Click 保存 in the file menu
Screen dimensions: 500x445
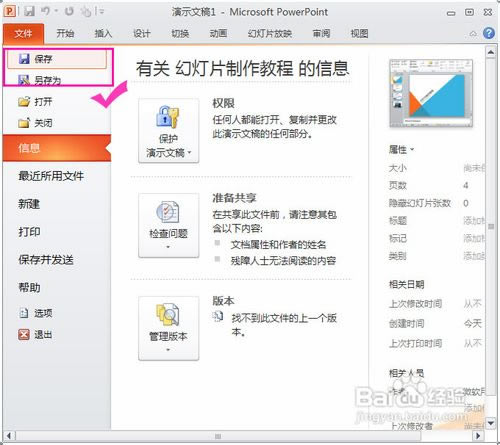(x=57, y=60)
